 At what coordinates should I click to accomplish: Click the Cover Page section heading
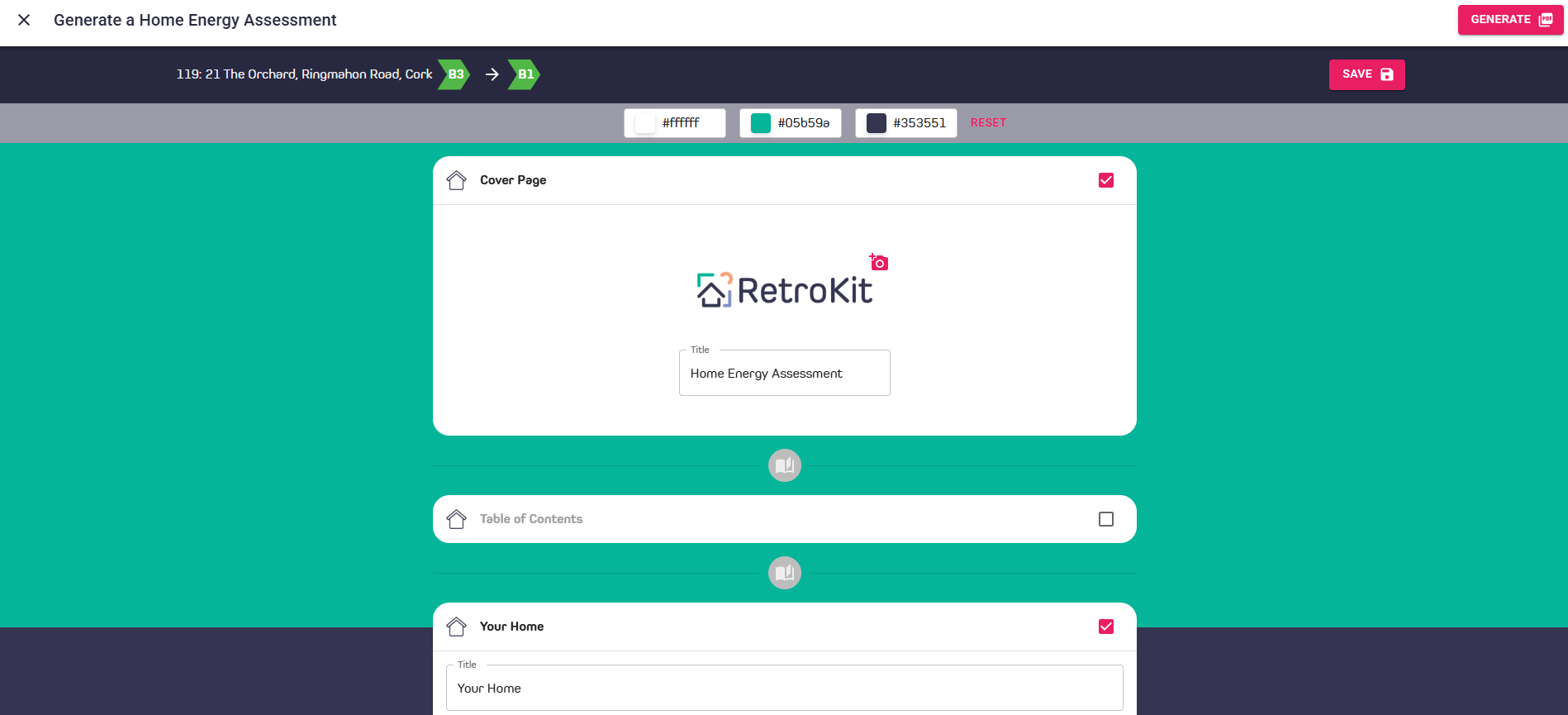pos(513,180)
